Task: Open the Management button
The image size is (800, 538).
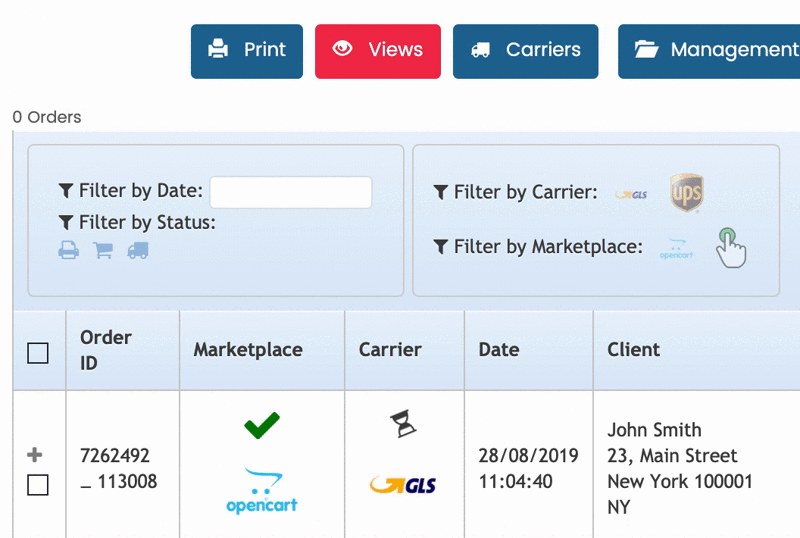Action: [709, 52]
